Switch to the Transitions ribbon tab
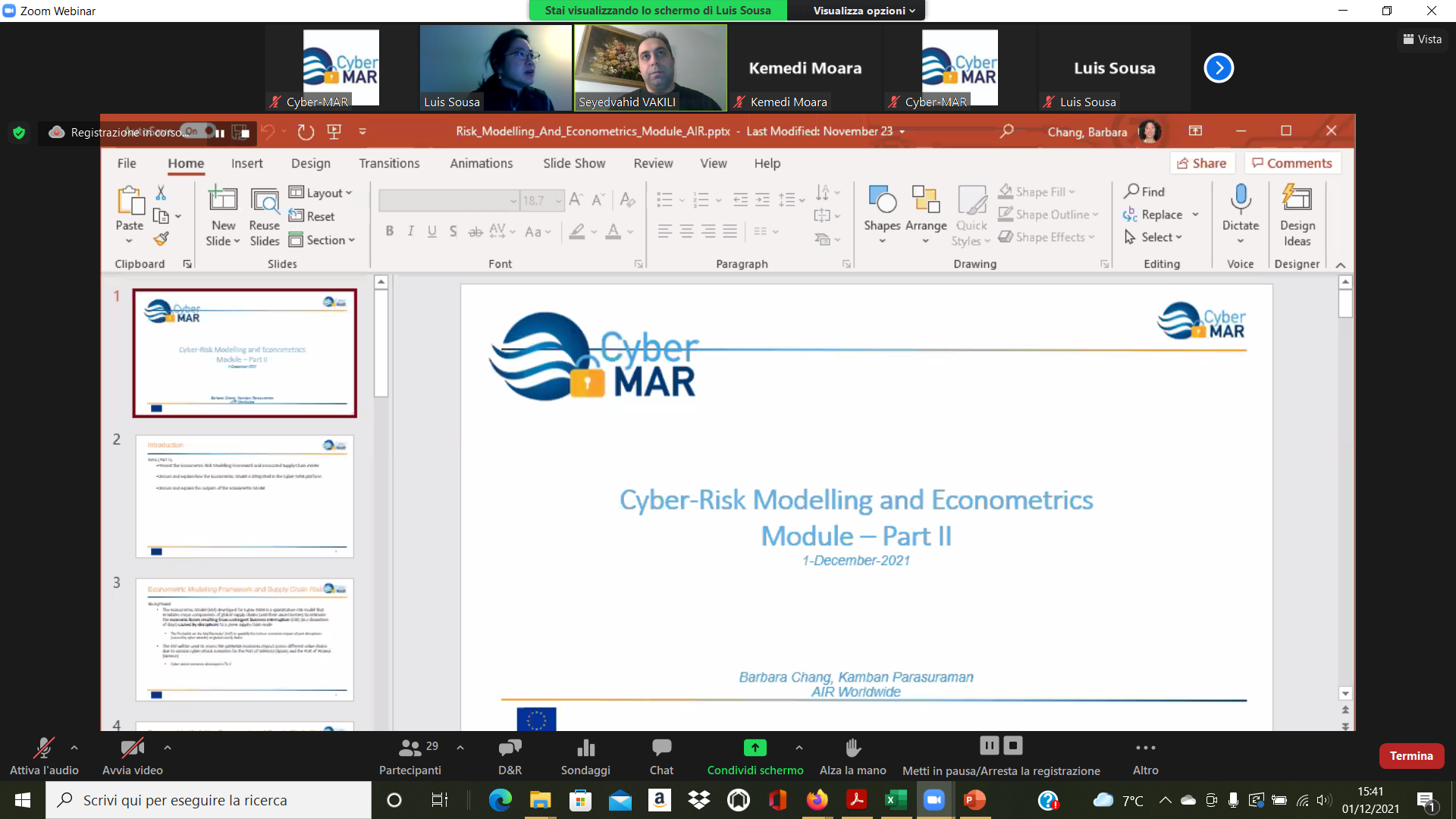The image size is (1456, 819). coord(389,163)
